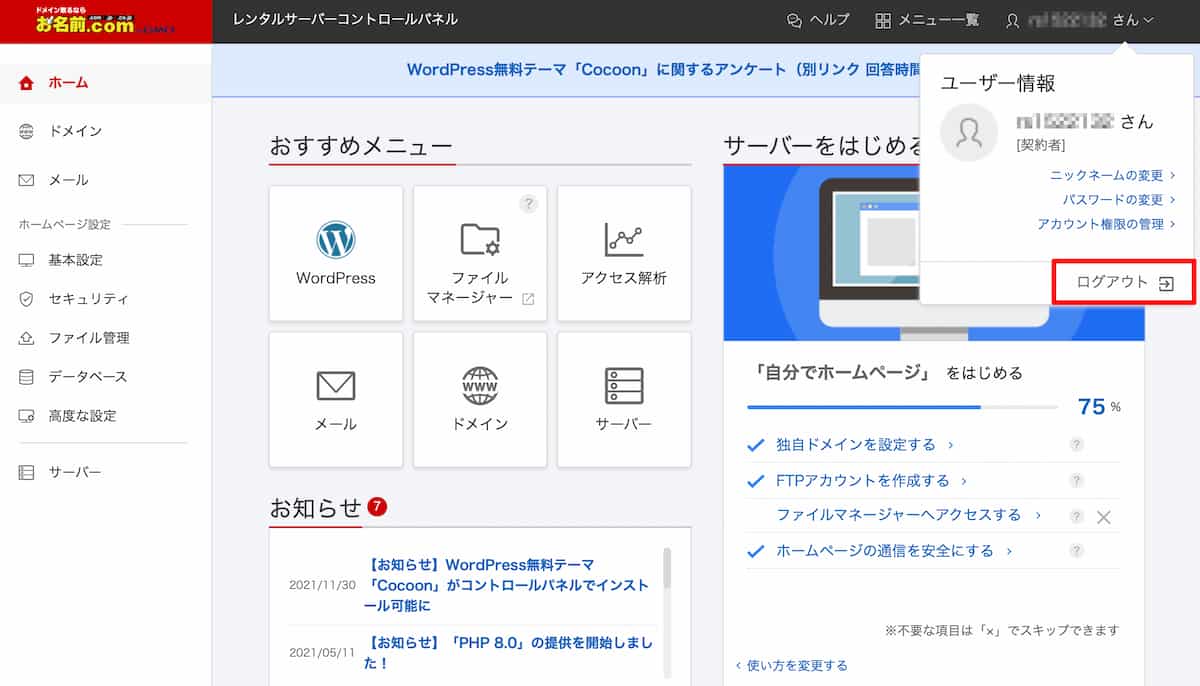This screenshot has height=686, width=1200.
Task: Click the メール envelope tile
Action: click(336, 399)
